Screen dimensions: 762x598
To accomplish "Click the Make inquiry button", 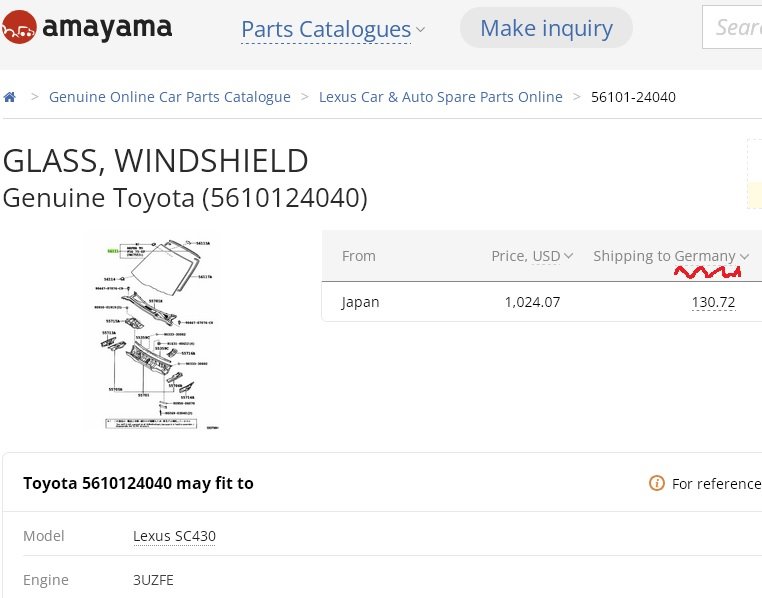I will click(x=546, y=28).
